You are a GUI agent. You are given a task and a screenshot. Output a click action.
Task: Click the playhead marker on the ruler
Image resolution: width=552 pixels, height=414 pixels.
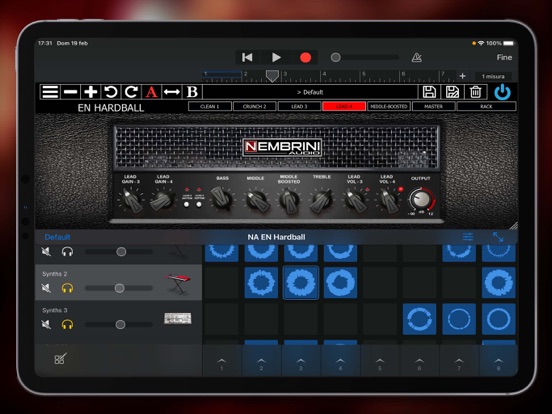272,76
